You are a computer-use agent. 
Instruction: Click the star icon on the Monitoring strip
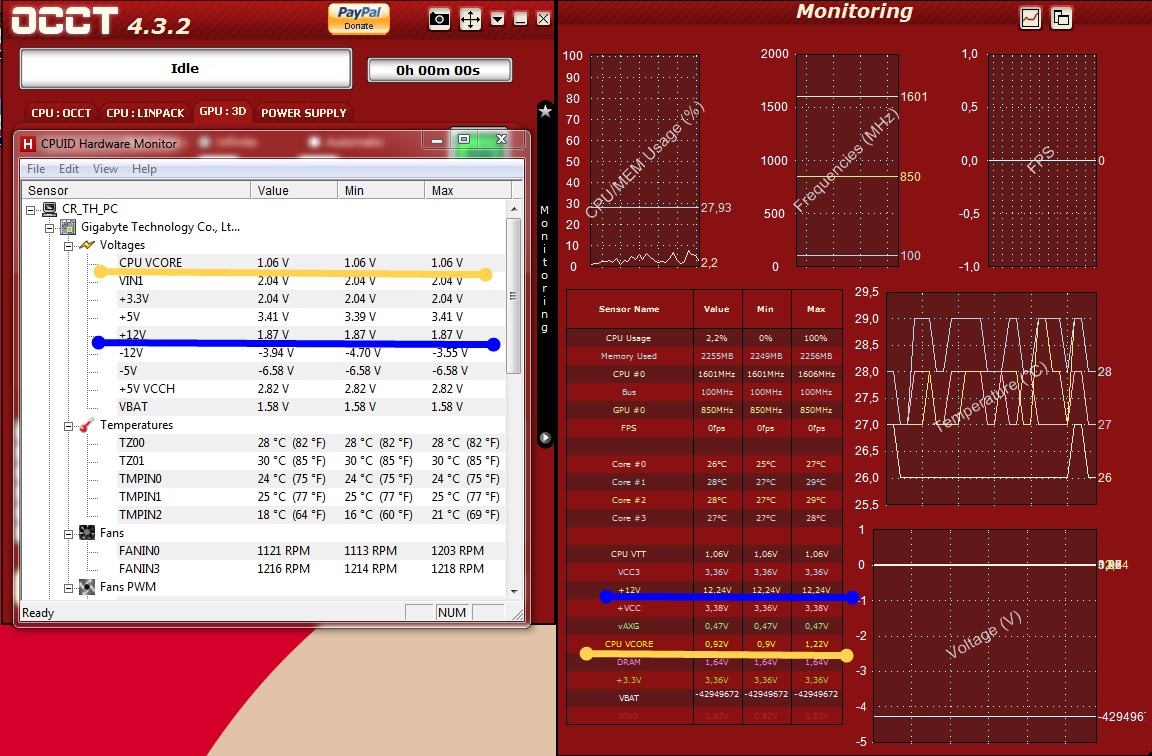click(545, 111)
